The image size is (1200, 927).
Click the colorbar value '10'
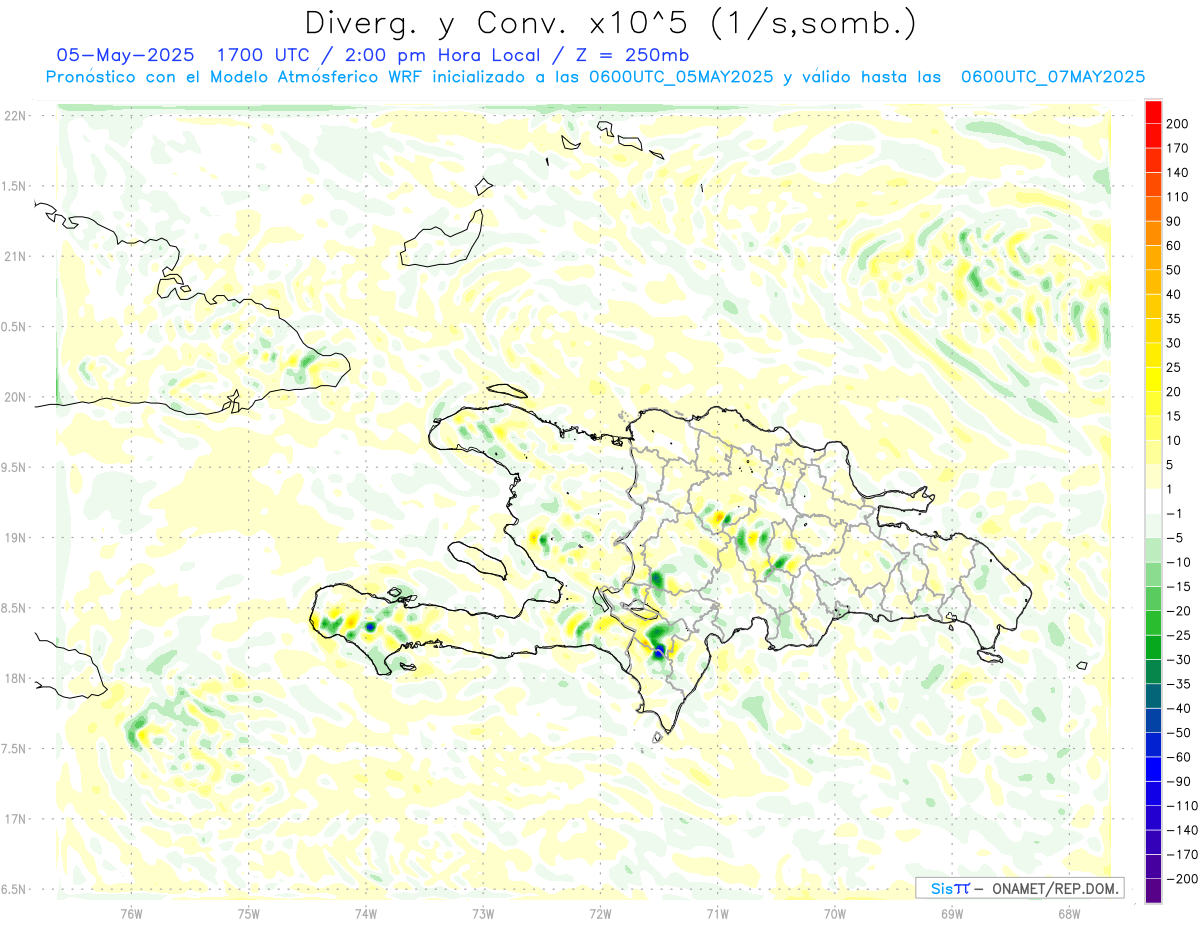pos(1174,441)
